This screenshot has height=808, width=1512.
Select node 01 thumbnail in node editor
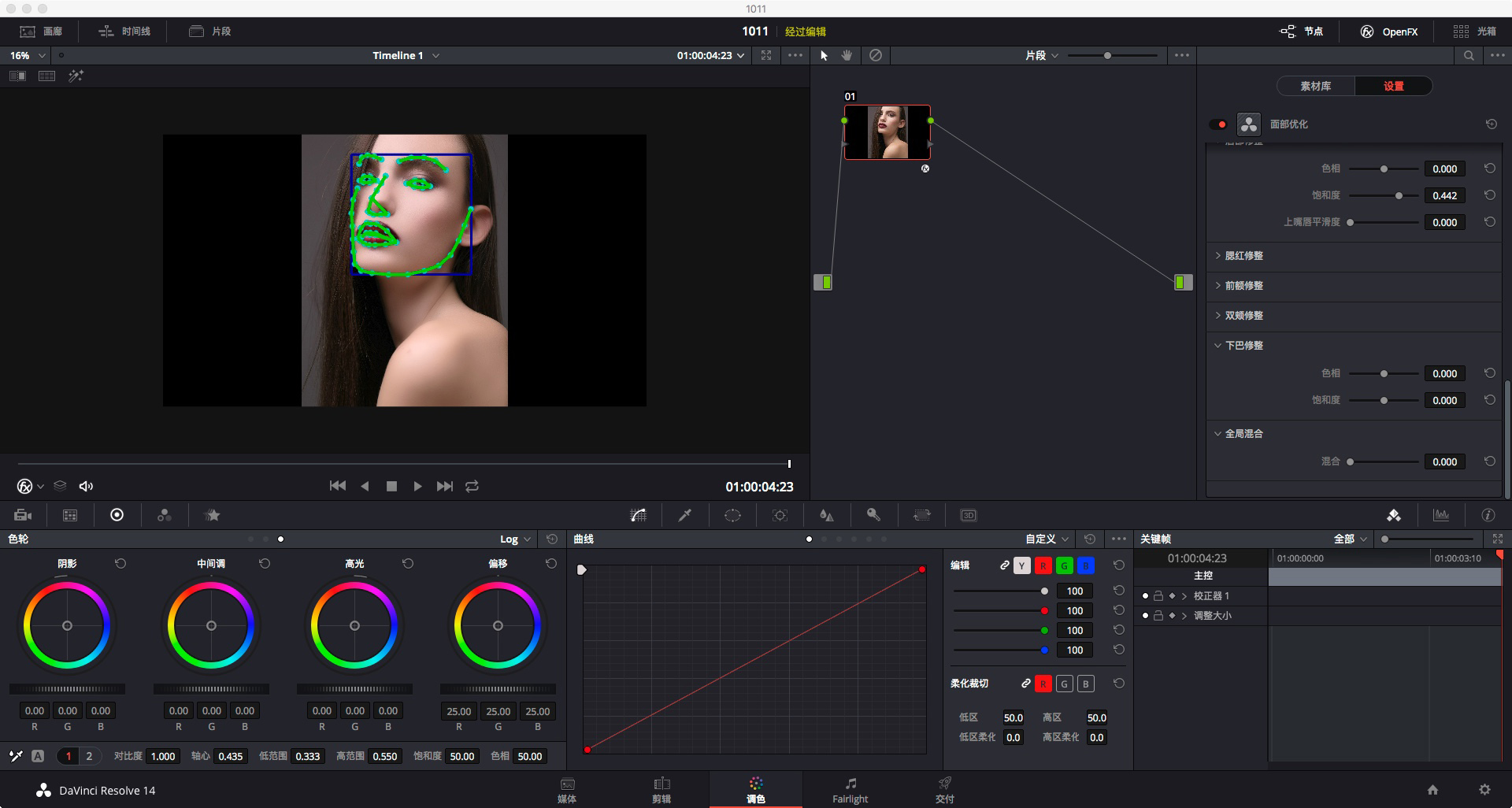point(887,132)
